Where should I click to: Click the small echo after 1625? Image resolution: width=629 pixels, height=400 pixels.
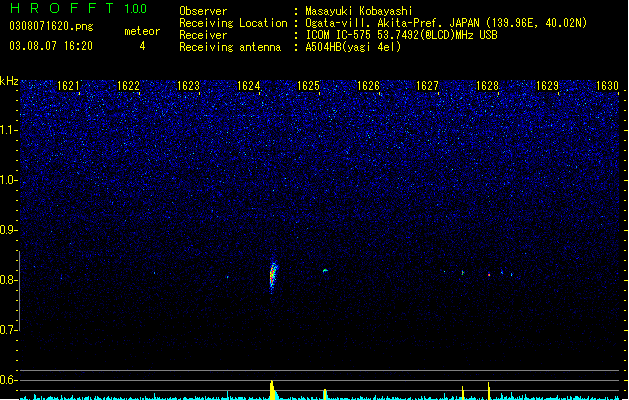tap(325, 271)
